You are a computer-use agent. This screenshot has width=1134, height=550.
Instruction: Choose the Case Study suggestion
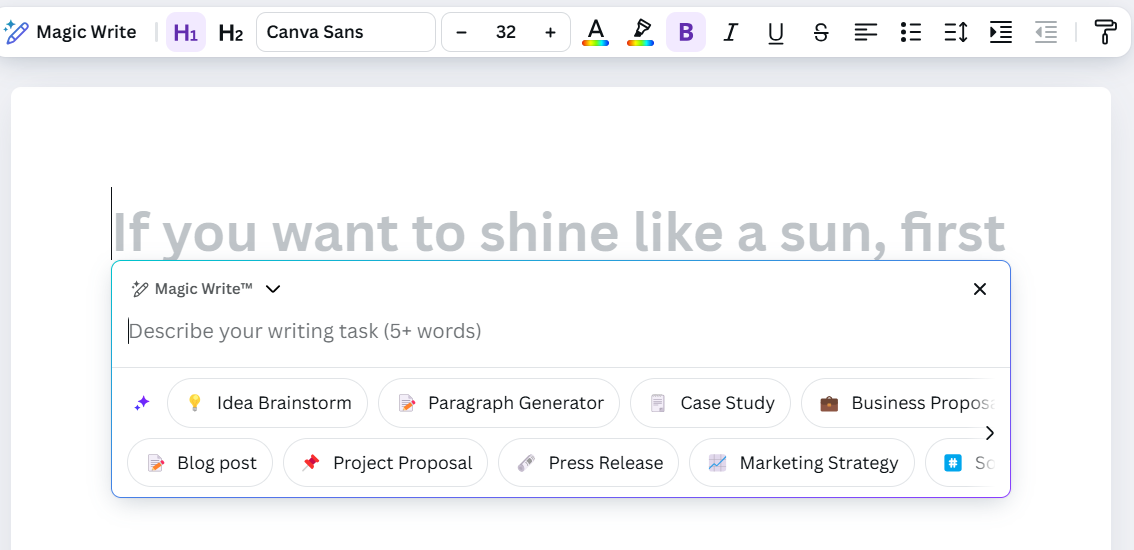[x=710, y=403]
